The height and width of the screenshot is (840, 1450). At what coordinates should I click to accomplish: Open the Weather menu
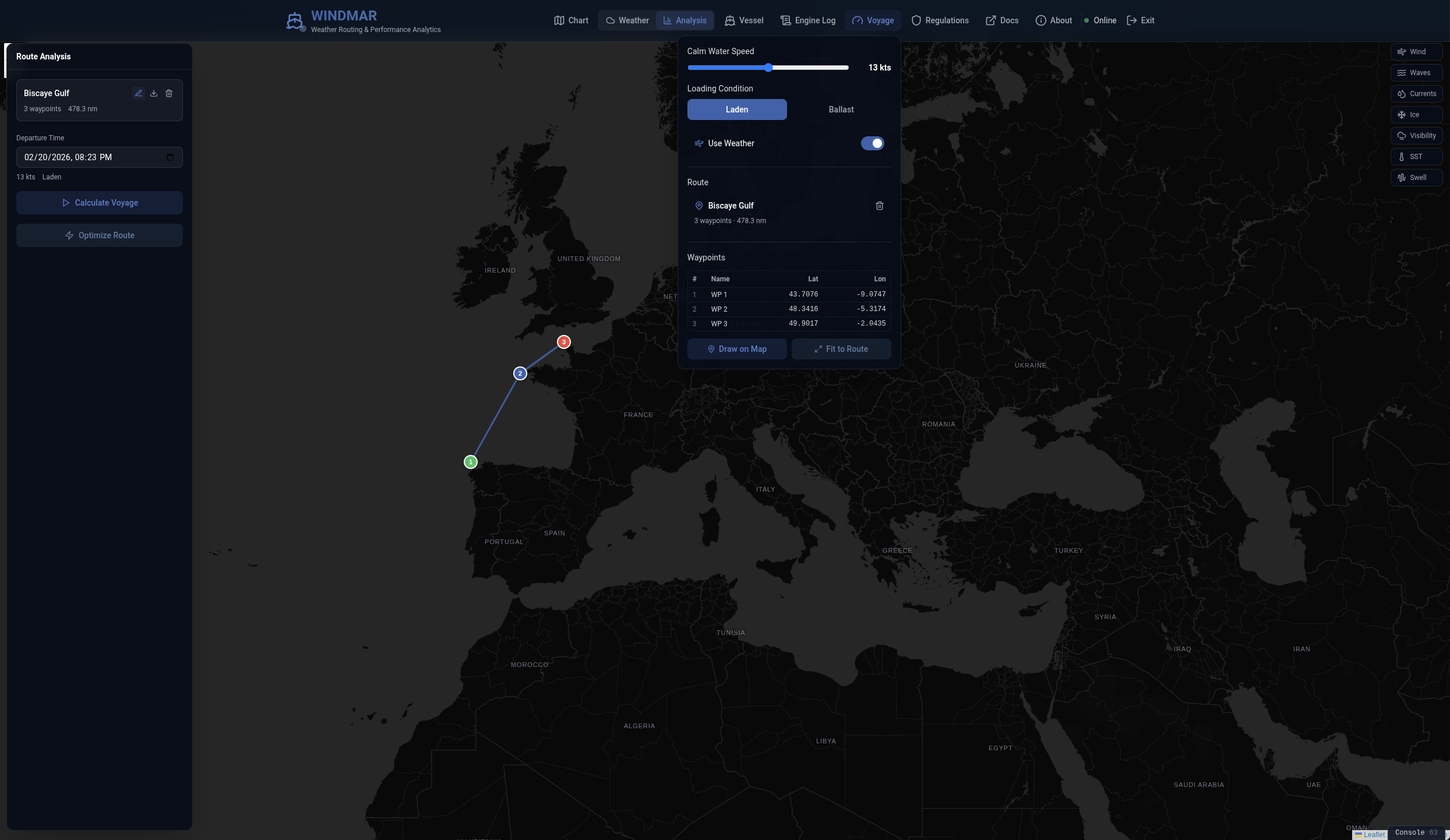627,20
